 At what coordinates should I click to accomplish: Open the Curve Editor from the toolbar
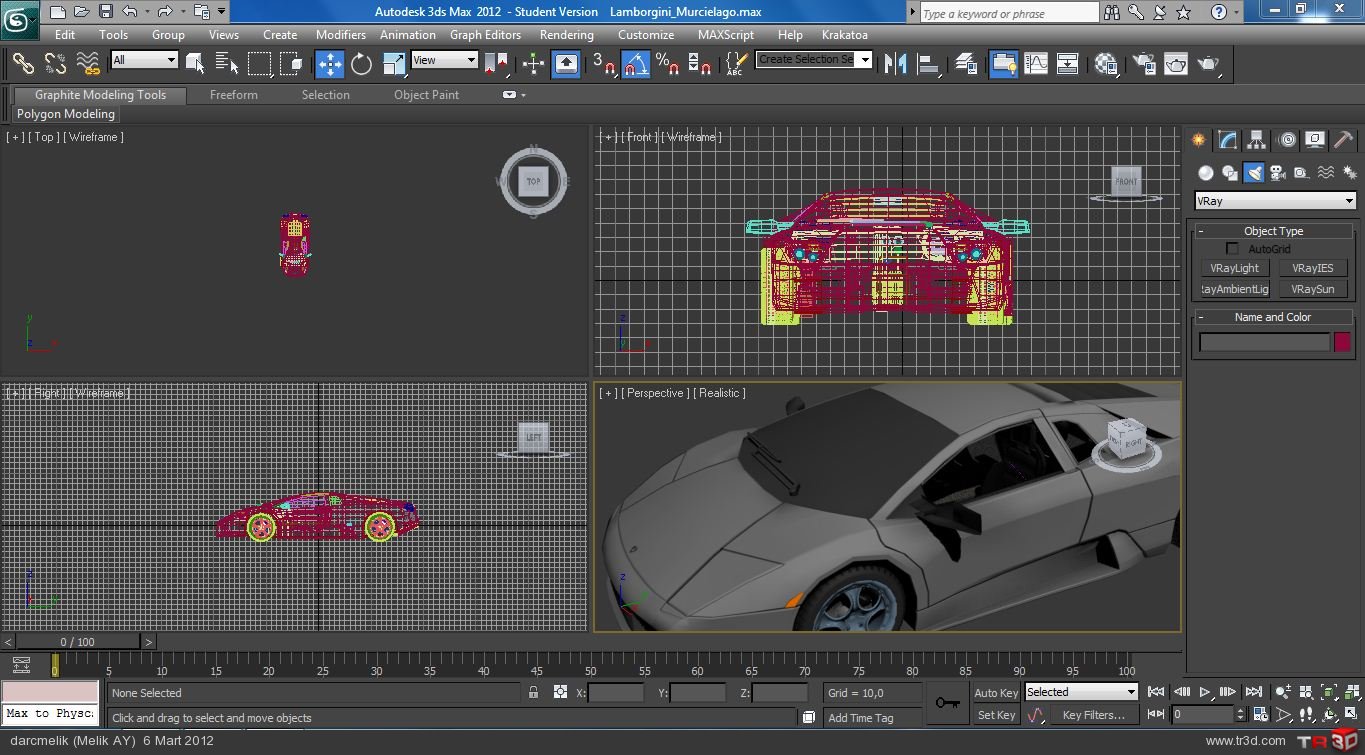tap(1036, 64)
